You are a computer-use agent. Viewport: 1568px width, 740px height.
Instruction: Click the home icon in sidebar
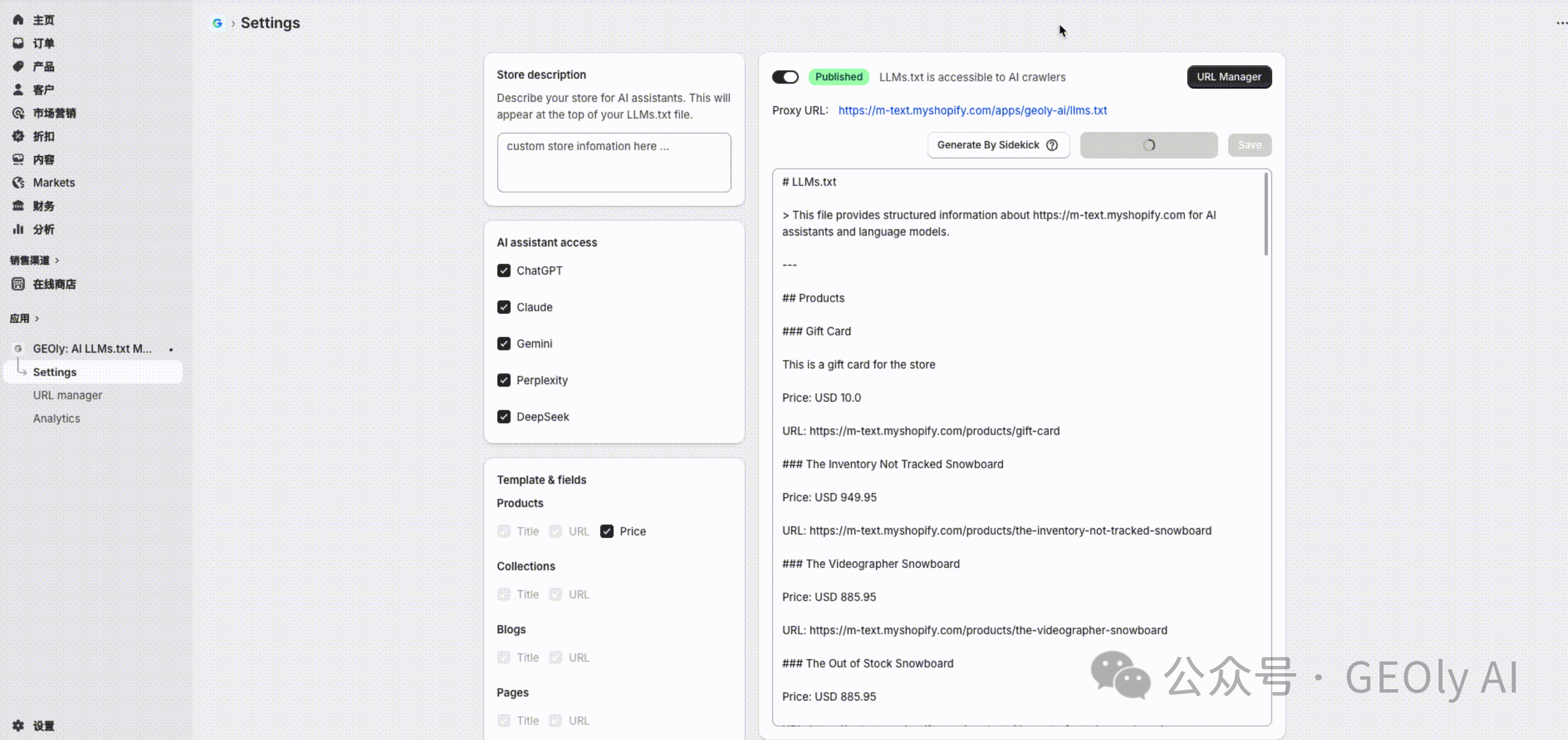tap(18, 20)
